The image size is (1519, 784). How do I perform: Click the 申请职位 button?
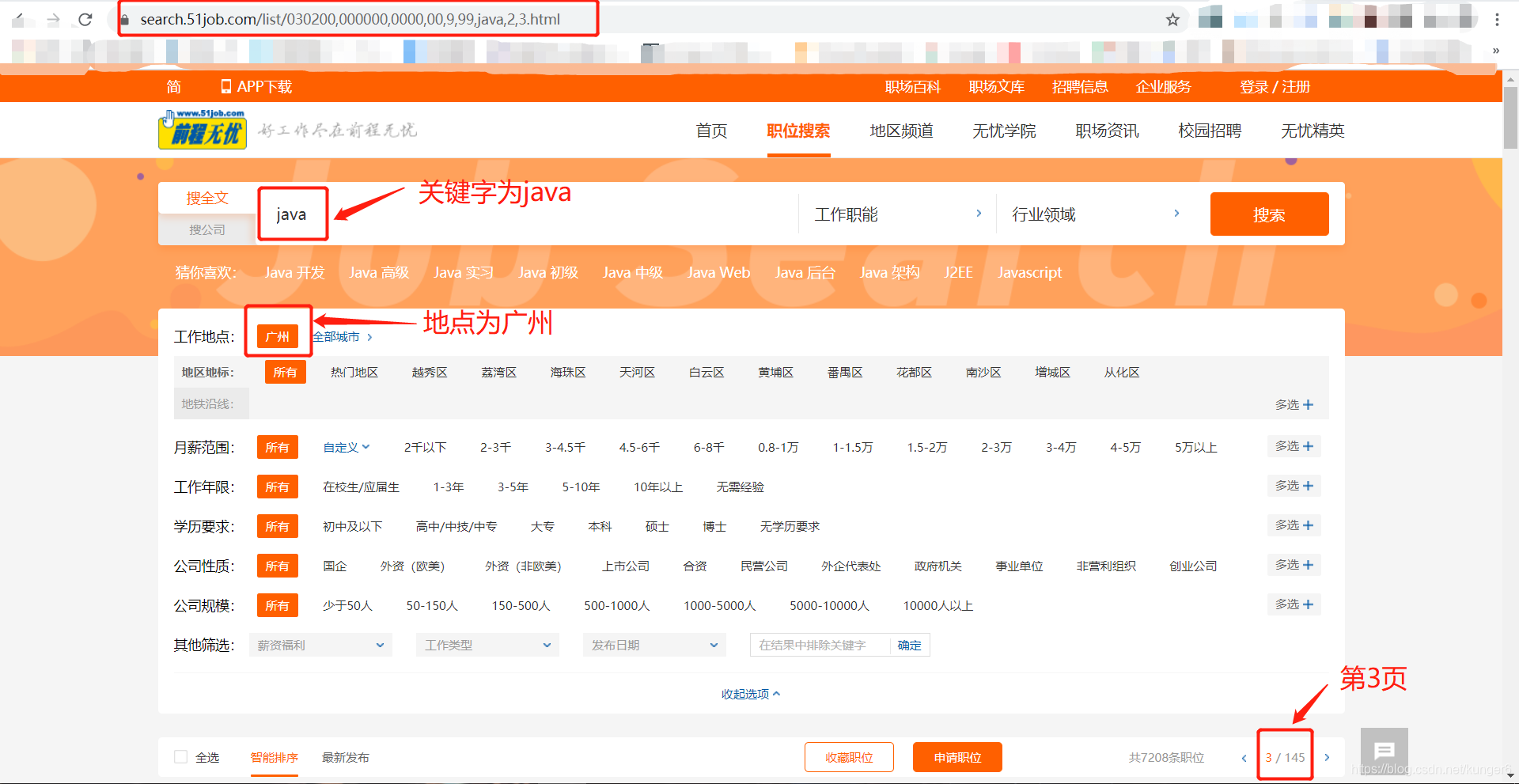[957, 757]
